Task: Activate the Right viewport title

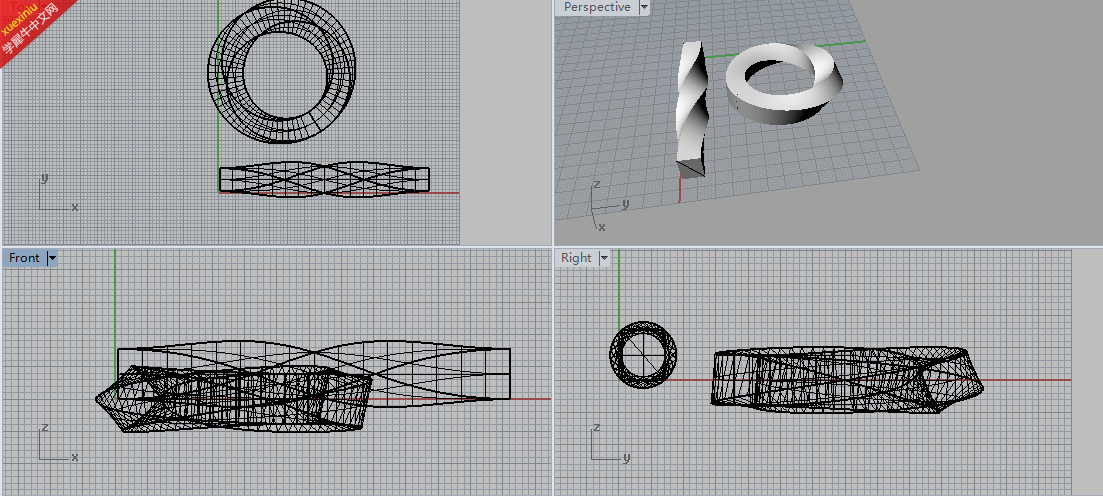Action: 576,258
